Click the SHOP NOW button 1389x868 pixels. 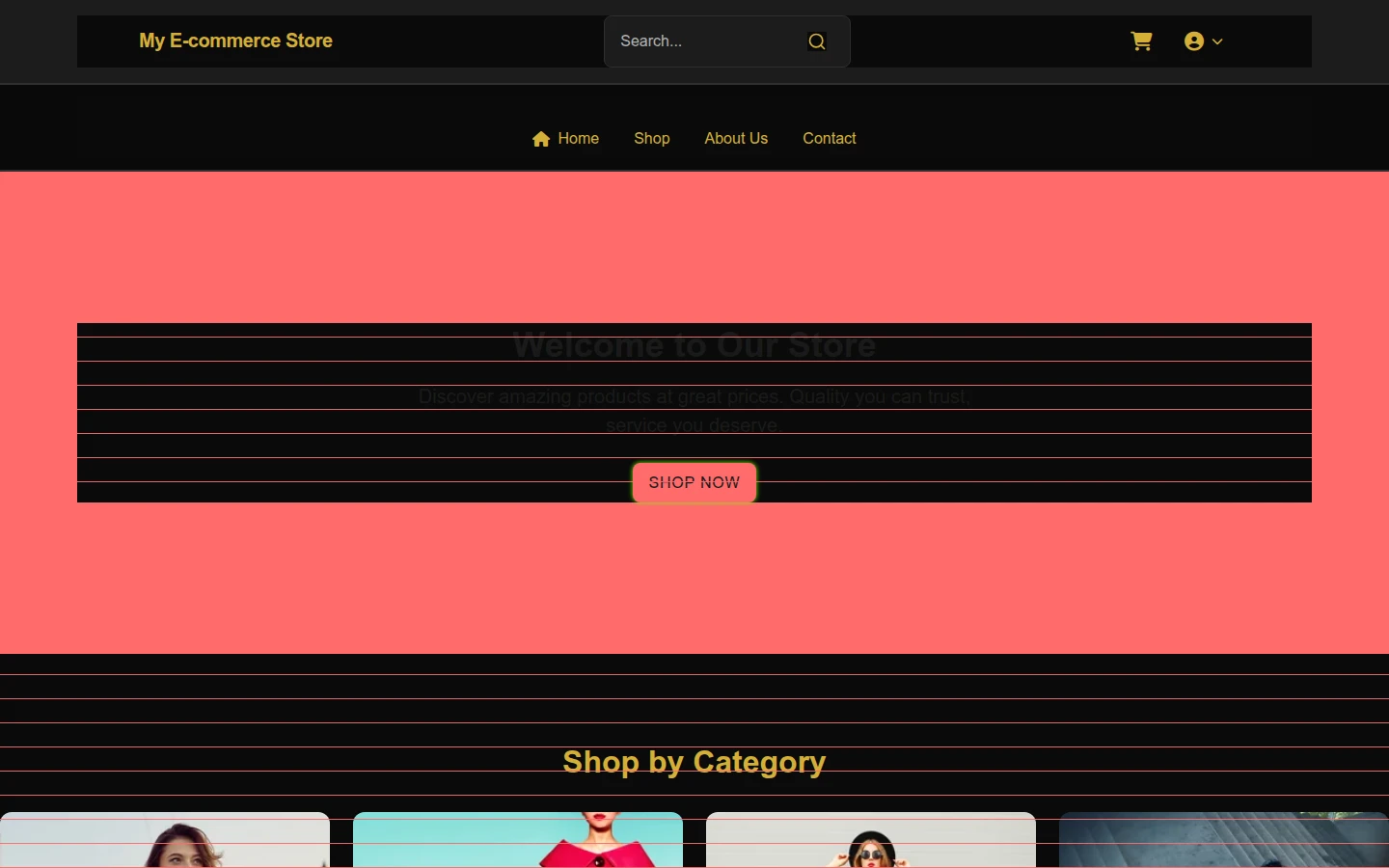(x=694, y=482)
